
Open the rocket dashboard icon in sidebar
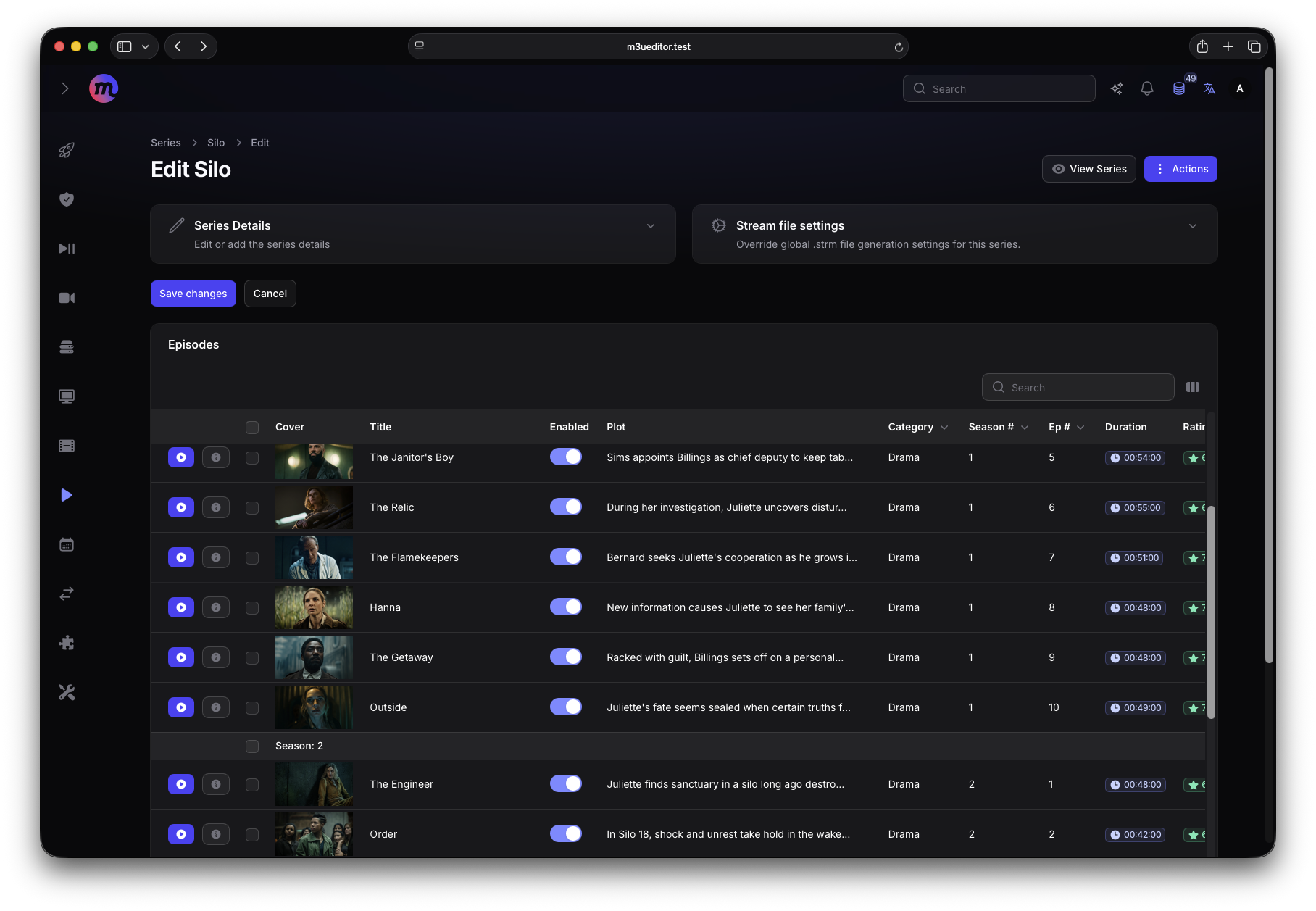click(x=67, y=150)
